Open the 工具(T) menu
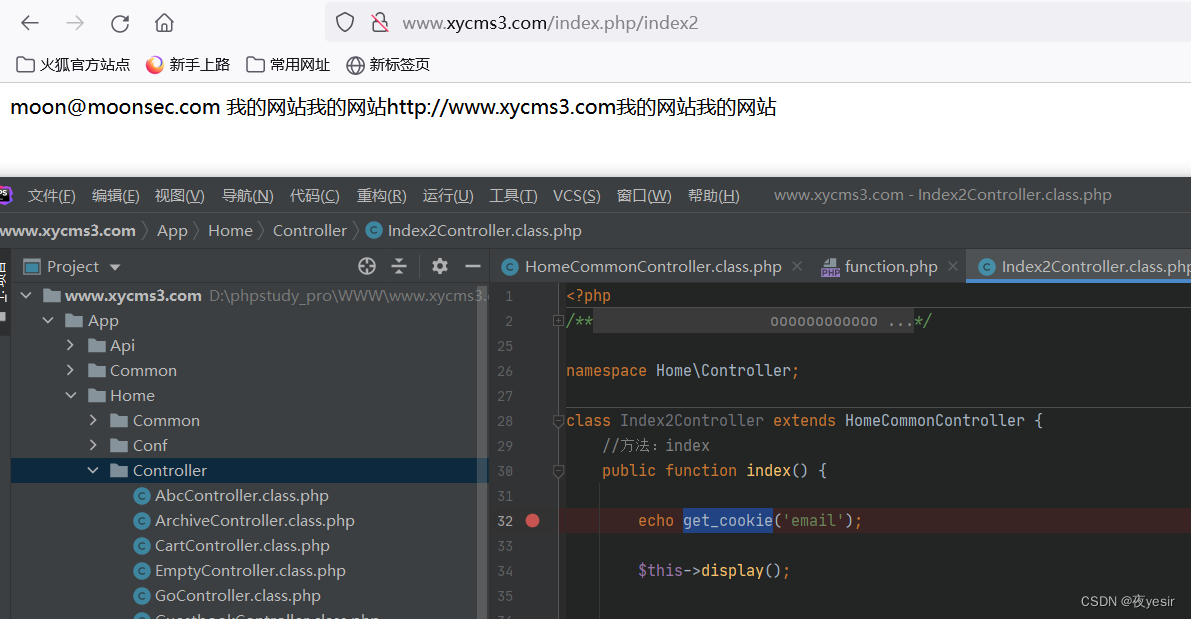The height and width of the screenshot is (619, 1191). point(513,196)
